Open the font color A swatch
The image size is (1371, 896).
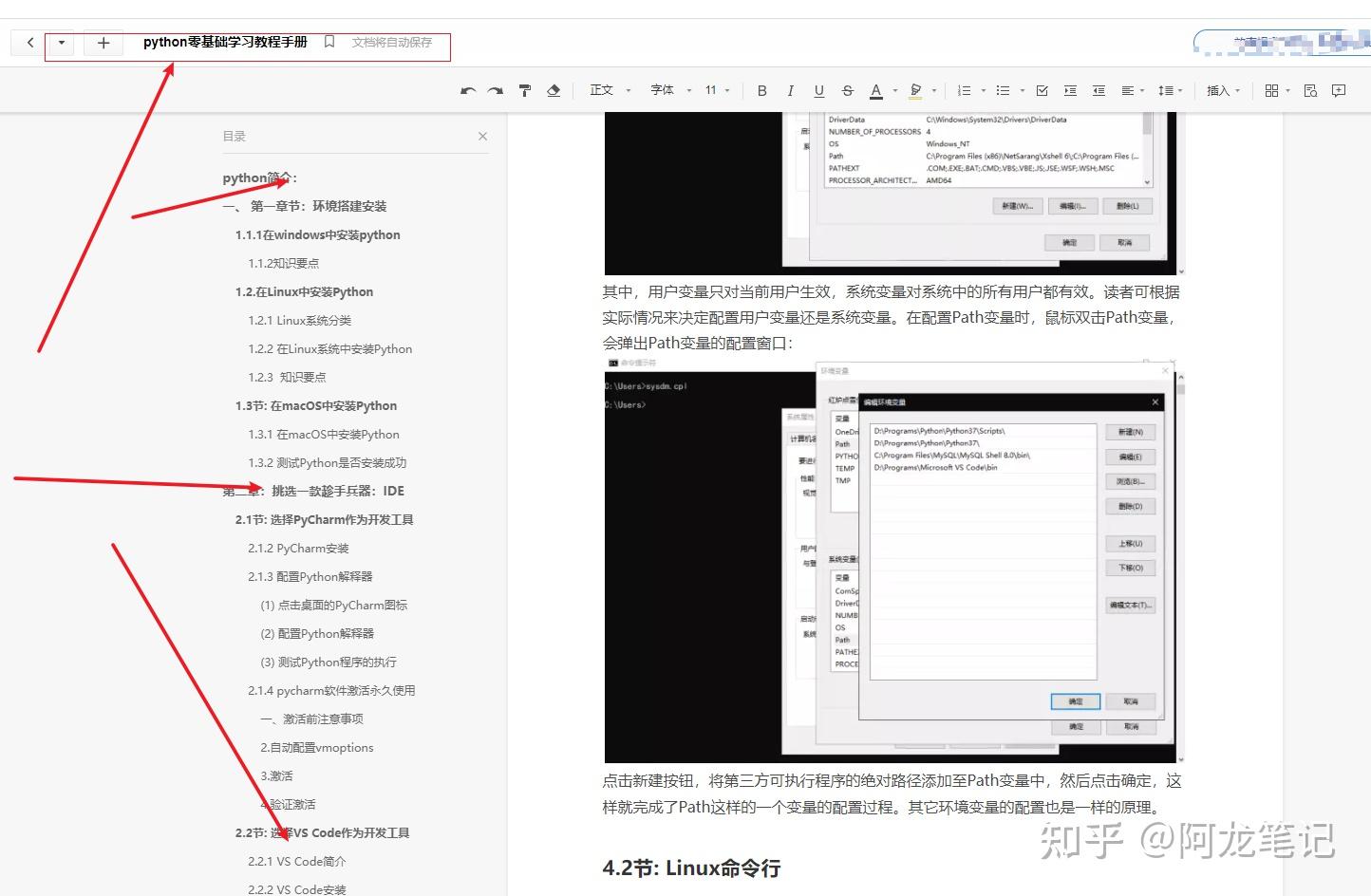pyautogui.click(x=876, y=91)
